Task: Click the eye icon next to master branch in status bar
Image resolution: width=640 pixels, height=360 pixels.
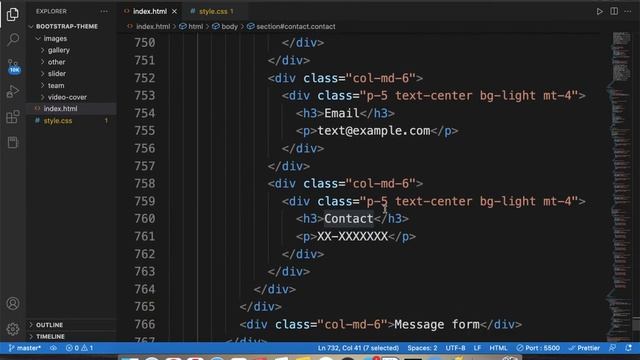Action: coord(53,348)
